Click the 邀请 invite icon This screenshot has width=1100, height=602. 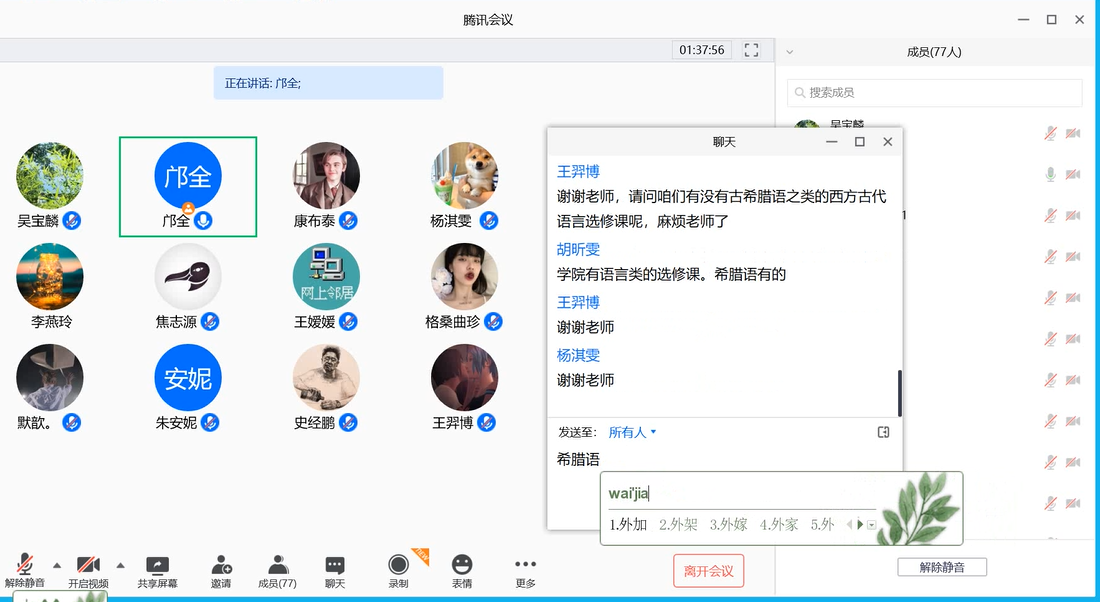221,566
